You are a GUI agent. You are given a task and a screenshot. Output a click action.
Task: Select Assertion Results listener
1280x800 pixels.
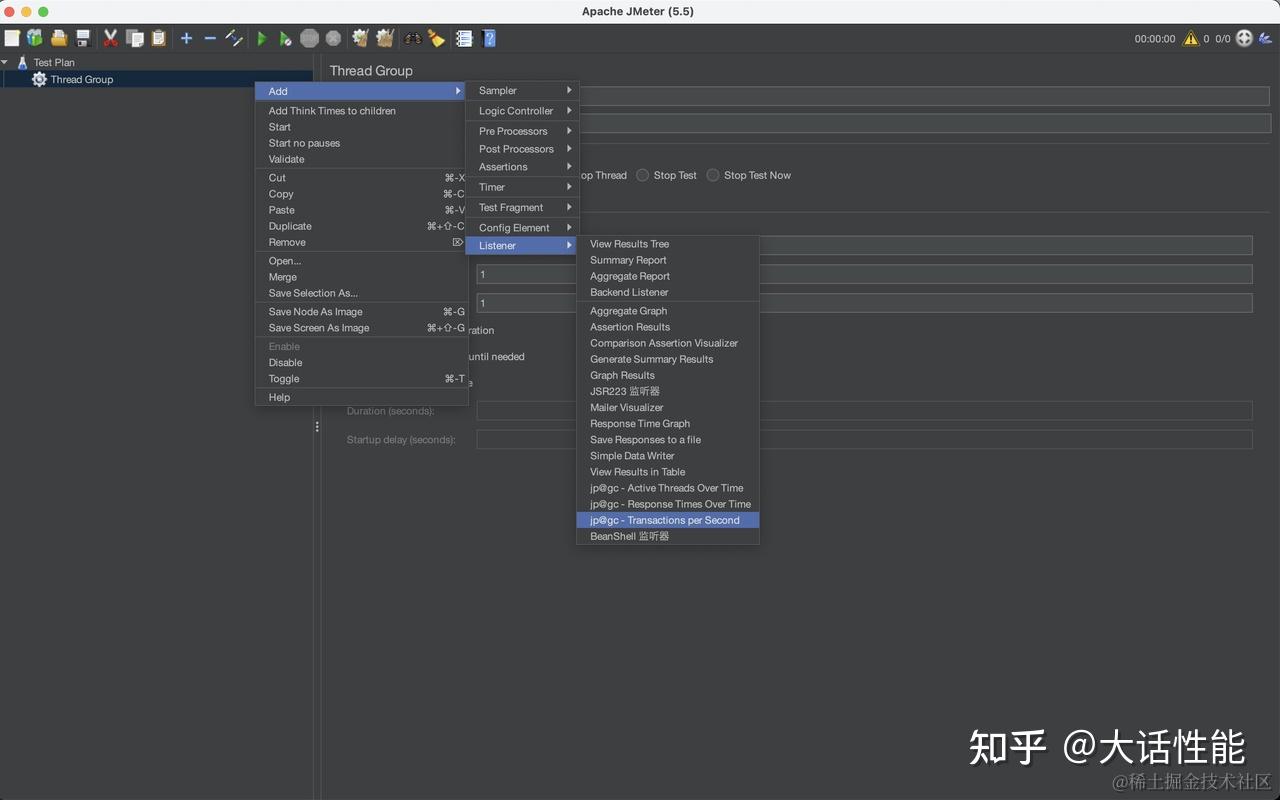click(x=668, y=327)
